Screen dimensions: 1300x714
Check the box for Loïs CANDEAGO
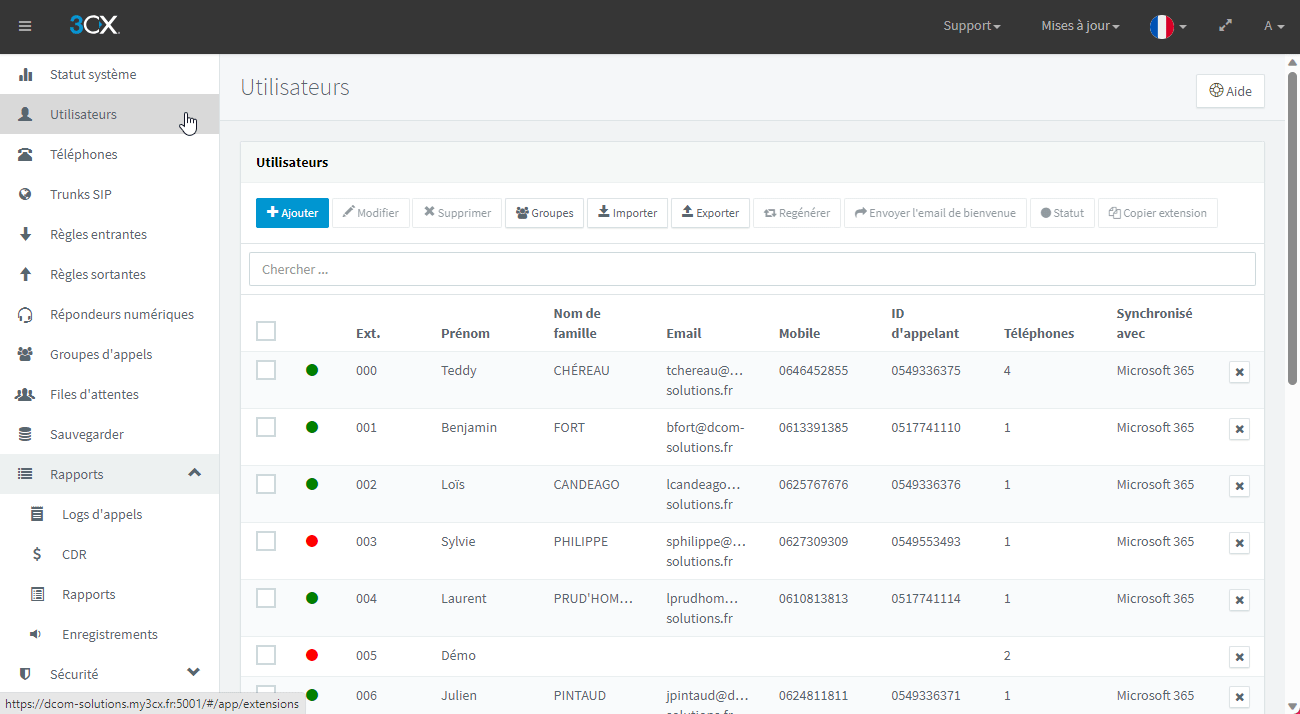[266, 484]
